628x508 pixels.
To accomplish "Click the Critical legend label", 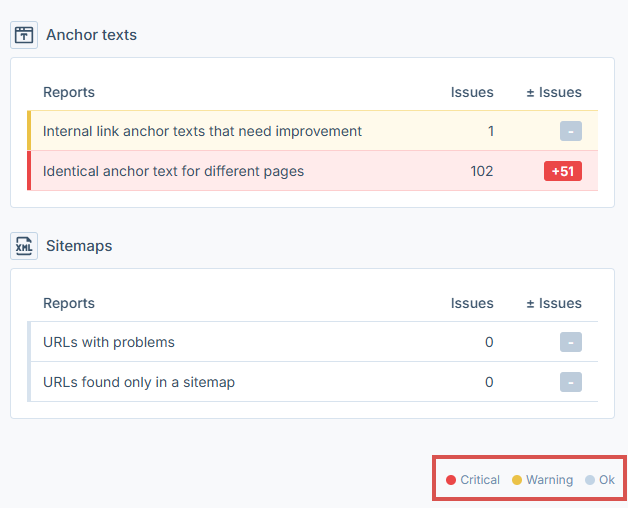I will pos(480,480).
